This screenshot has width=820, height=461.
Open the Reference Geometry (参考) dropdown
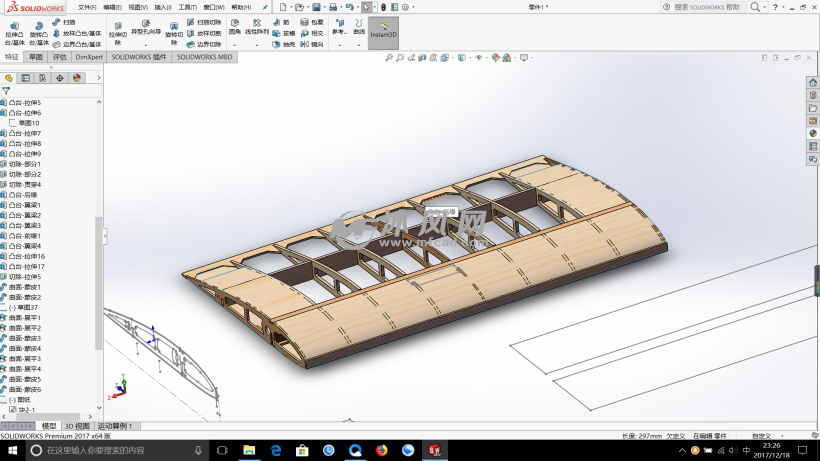(x=340, y=27)
